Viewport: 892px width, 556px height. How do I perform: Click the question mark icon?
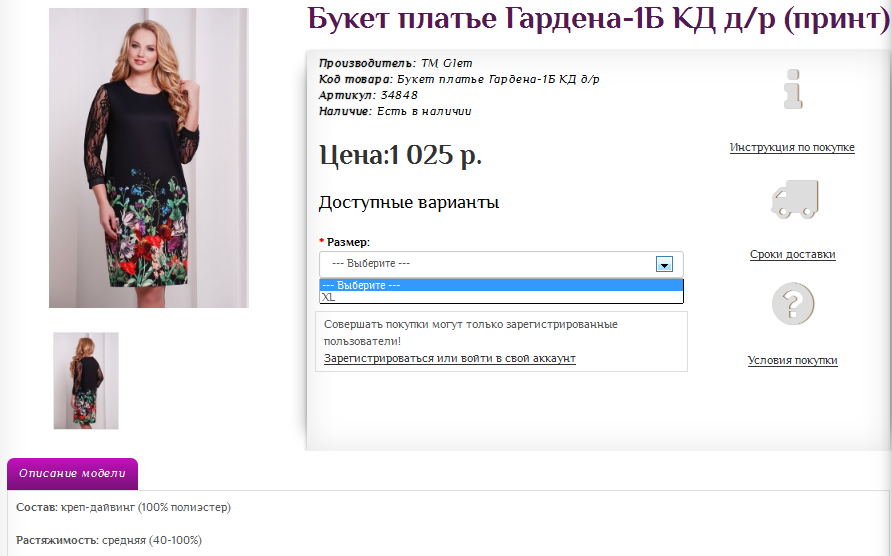(793, 303)
